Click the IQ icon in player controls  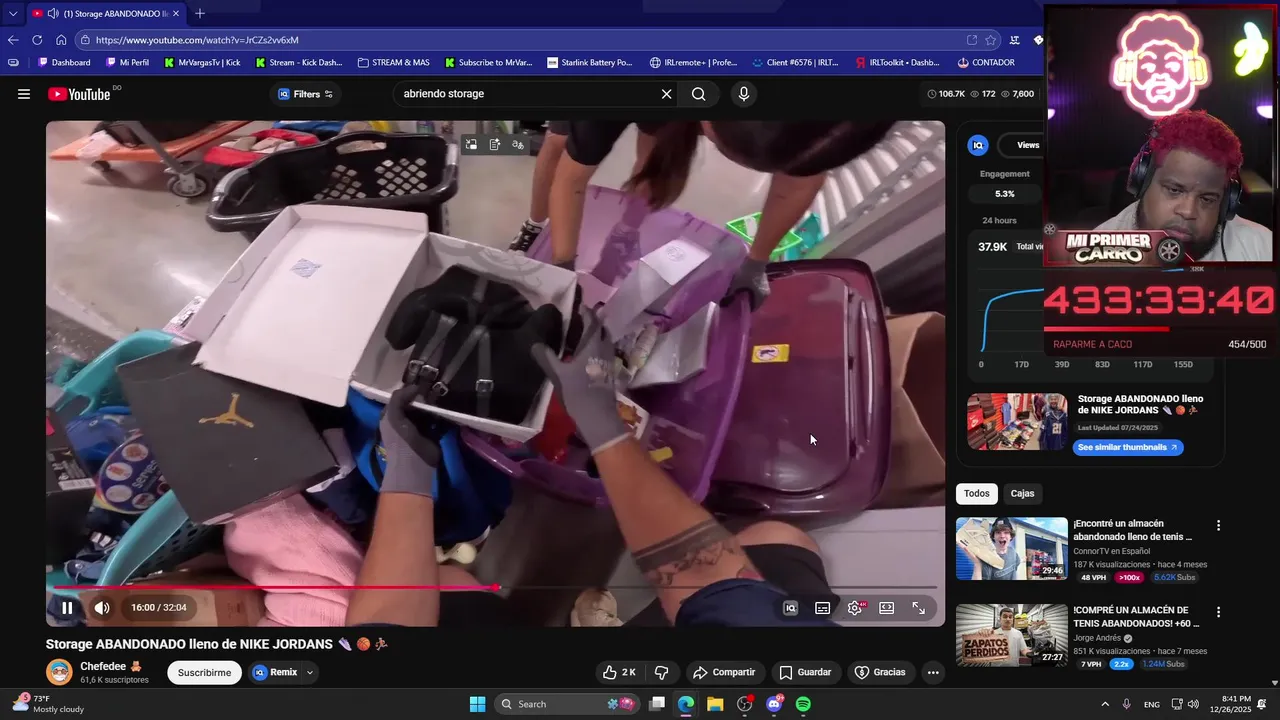(790, 607)
